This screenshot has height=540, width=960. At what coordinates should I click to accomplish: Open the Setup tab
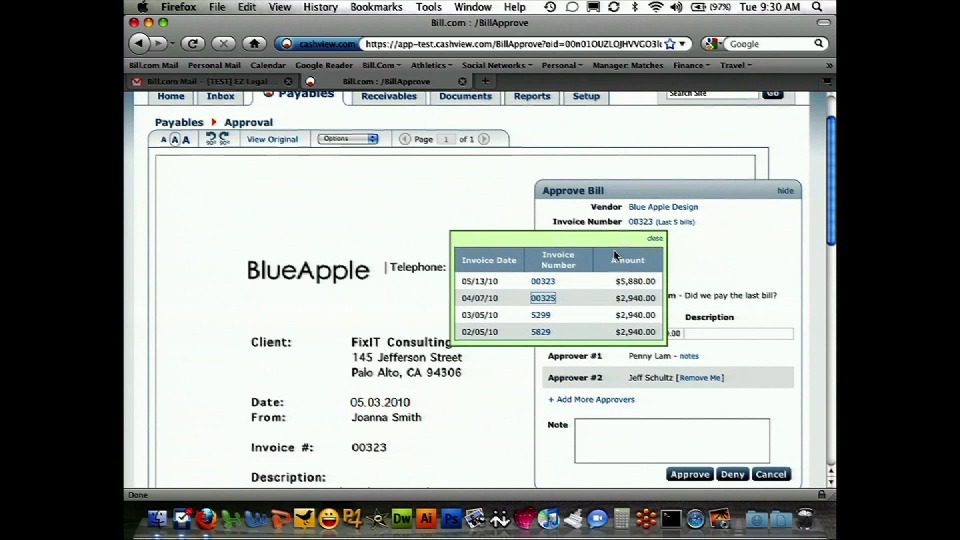[586, 96]
